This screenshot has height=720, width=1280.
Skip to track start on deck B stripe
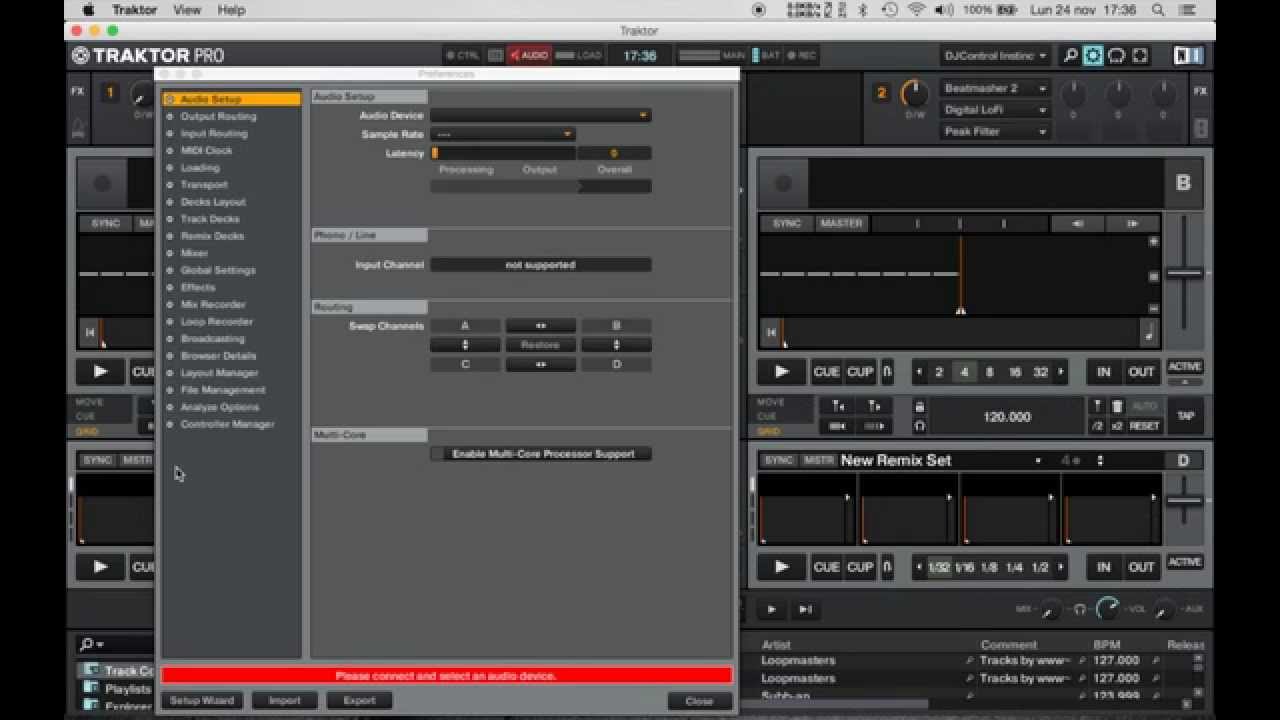[771, 333]
